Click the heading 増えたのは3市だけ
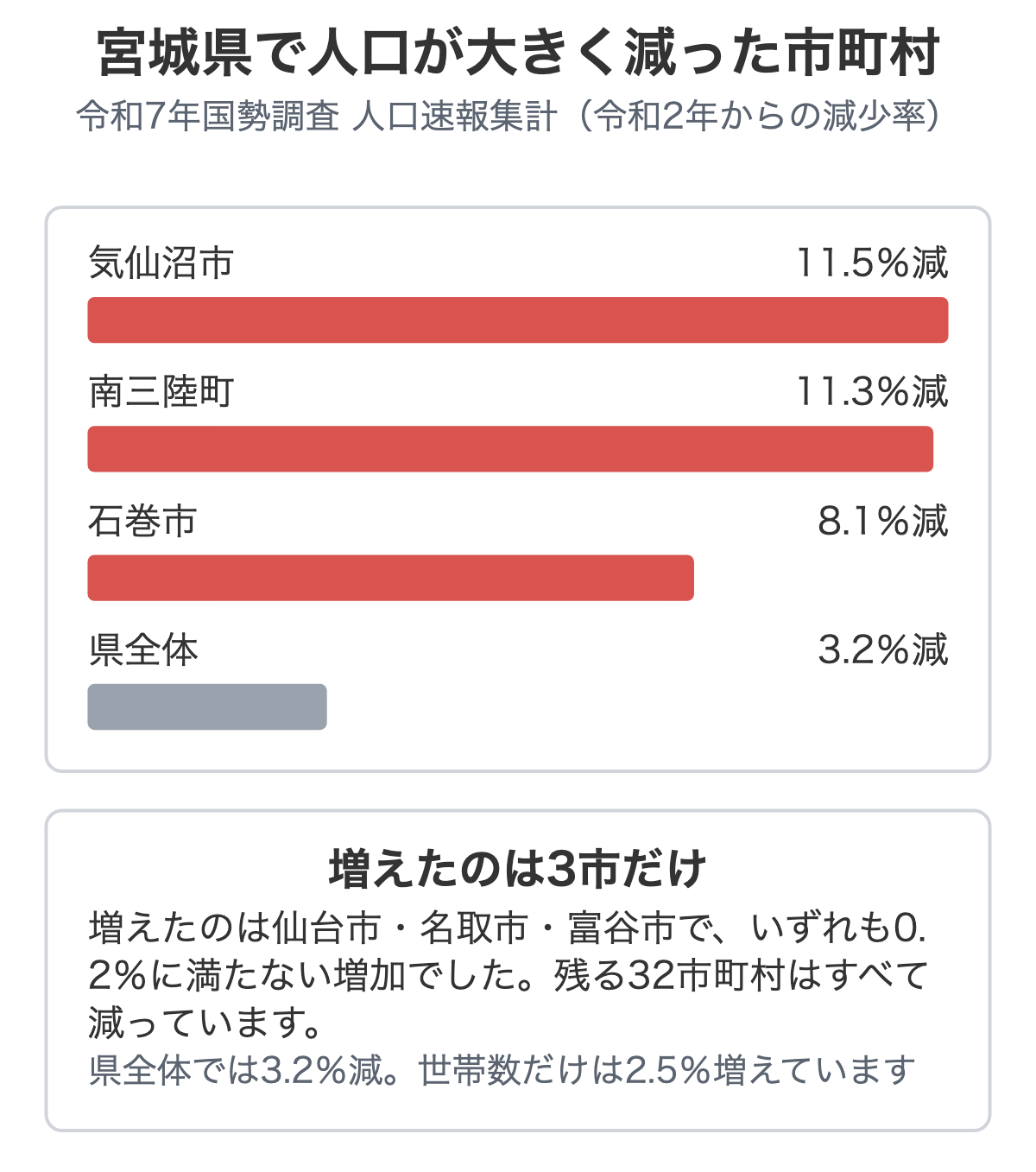Image resolution: width=1036 pixels, height=1172 pixels. tap(518, 869)
